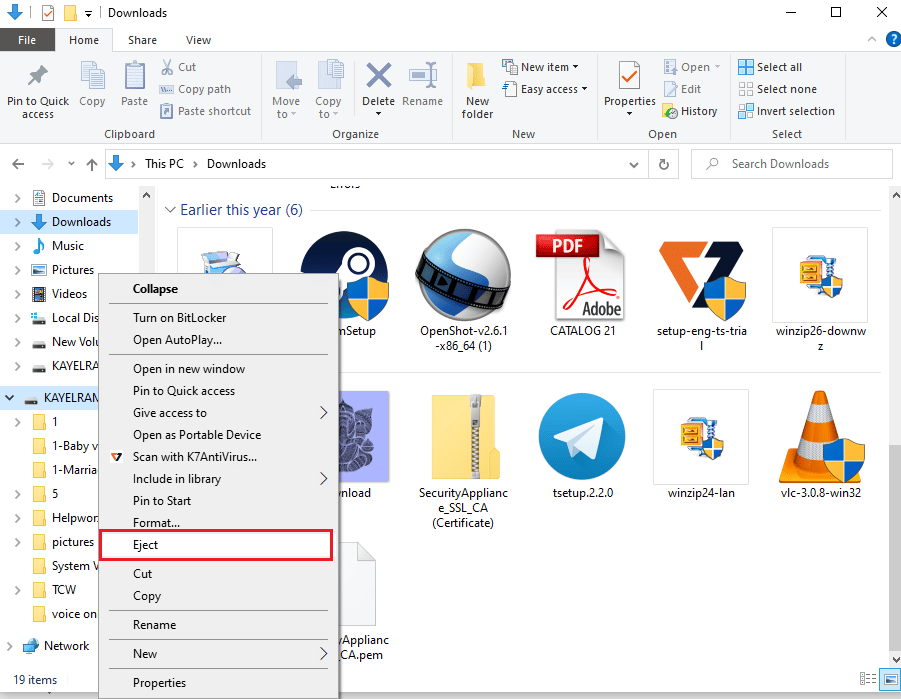Open recent locations dropdown arrow
Screen dimensions: 901x699
click(x=71, y=164)
